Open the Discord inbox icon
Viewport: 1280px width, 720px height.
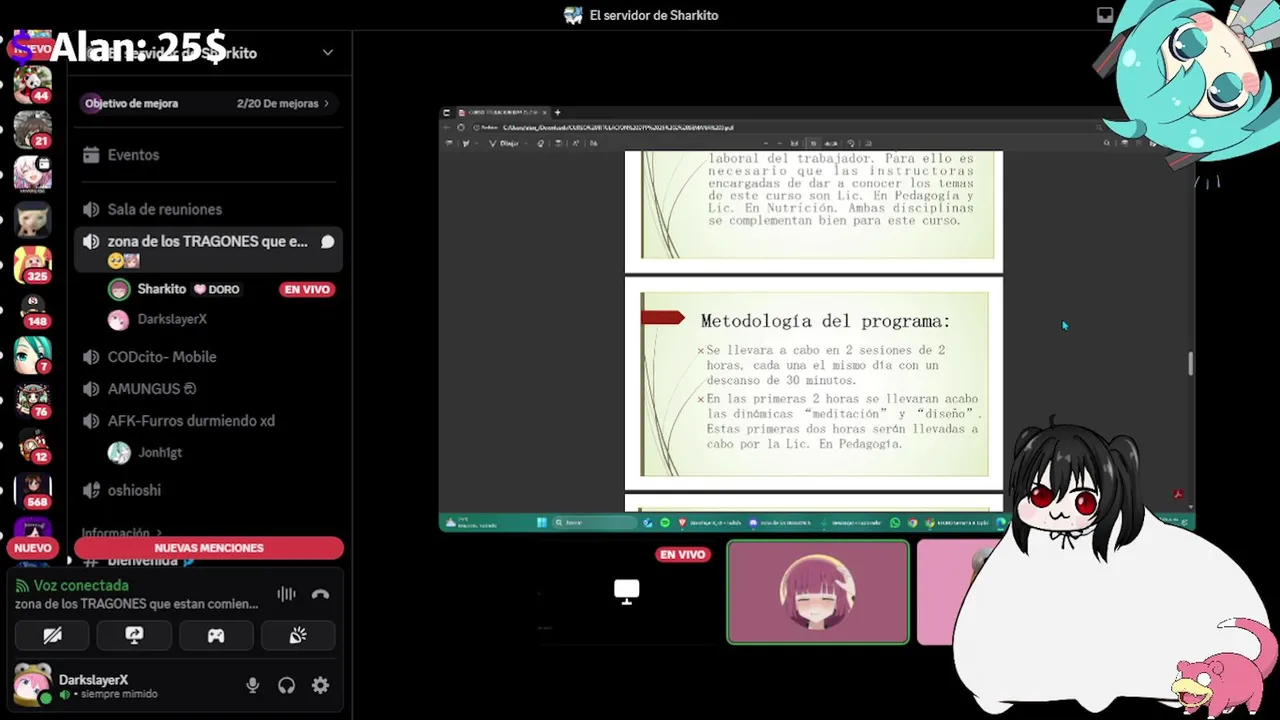pos(1105,15)
